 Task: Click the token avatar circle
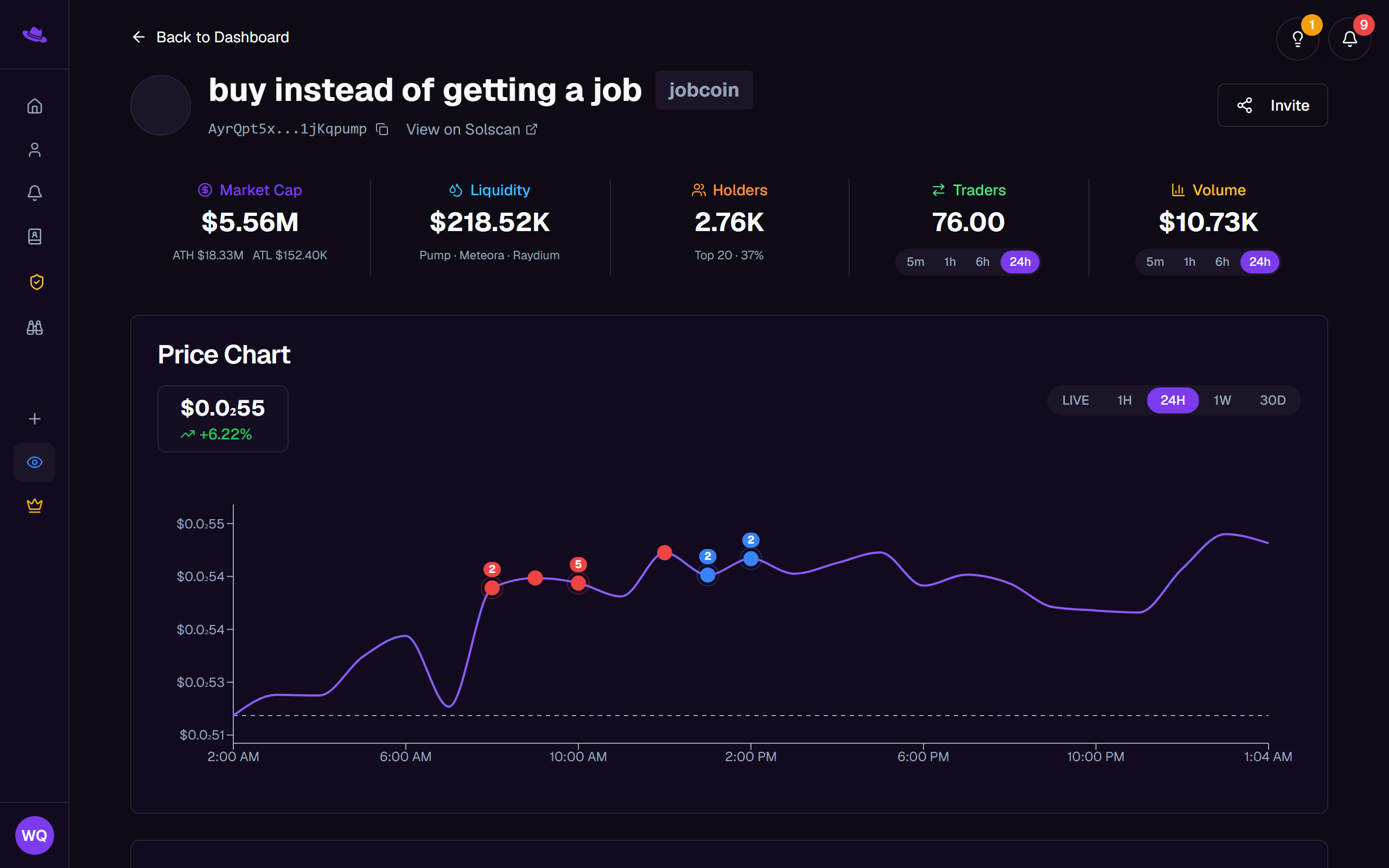161,105
